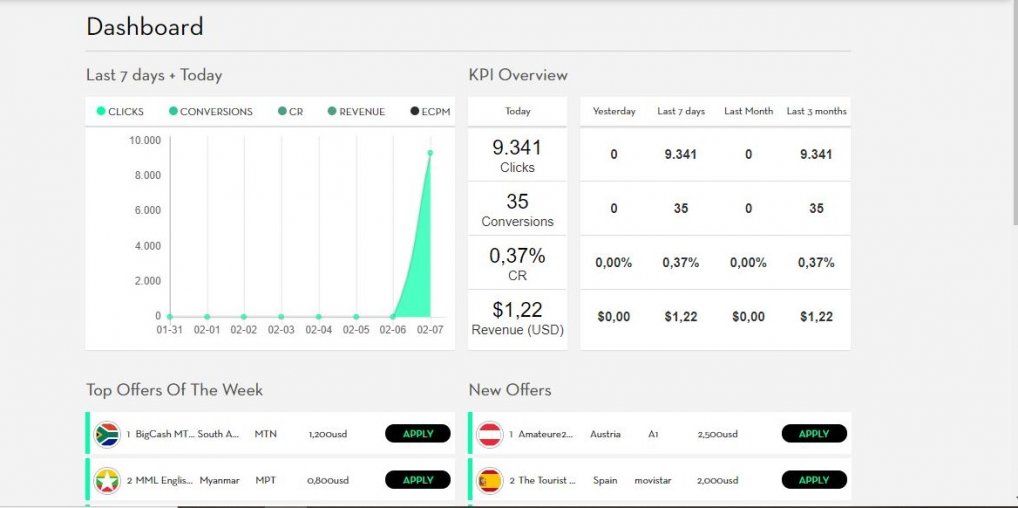Switch to Last 7 days KPI column

[681, 111]
